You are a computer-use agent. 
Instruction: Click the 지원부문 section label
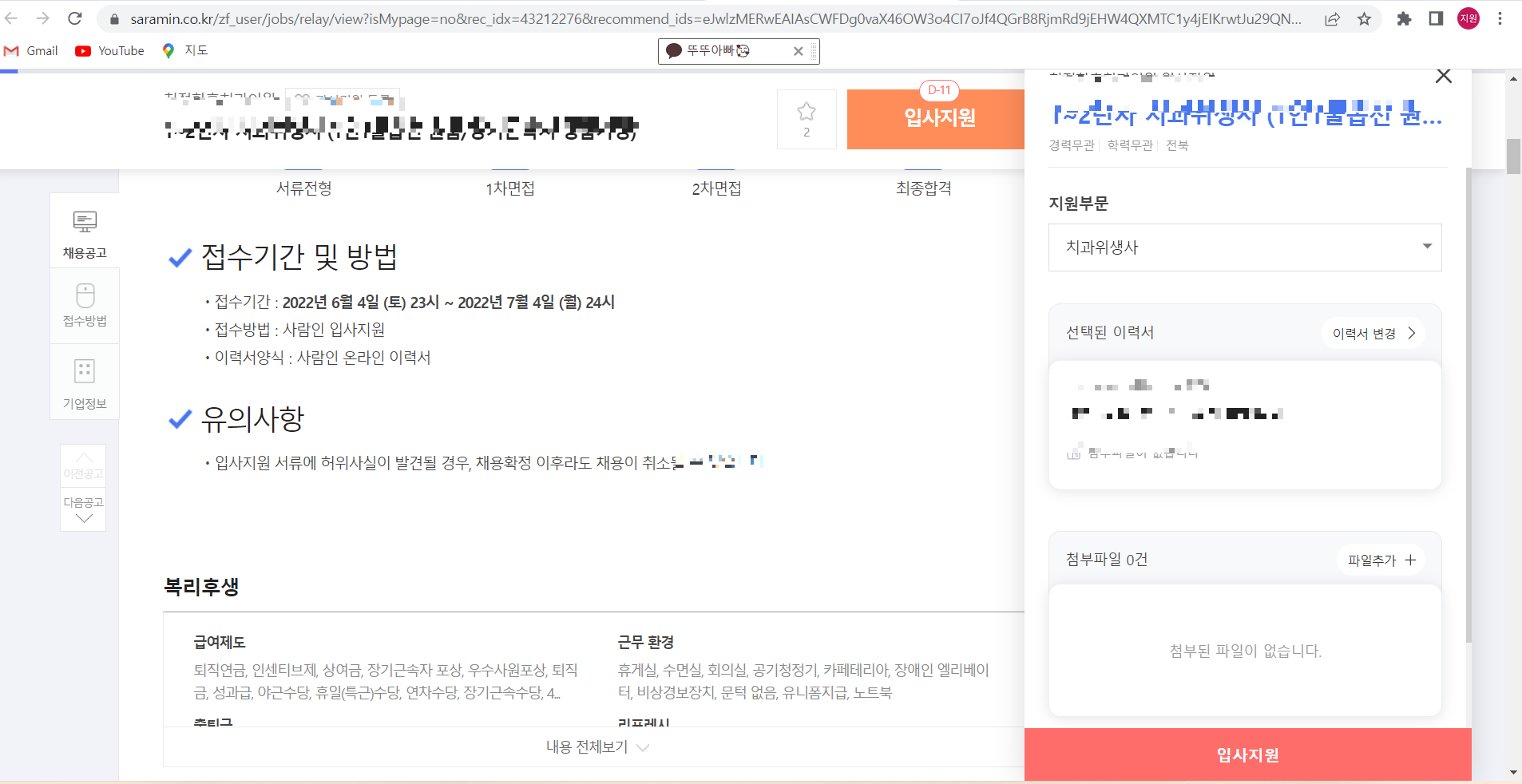click(x=1079, y=204)
